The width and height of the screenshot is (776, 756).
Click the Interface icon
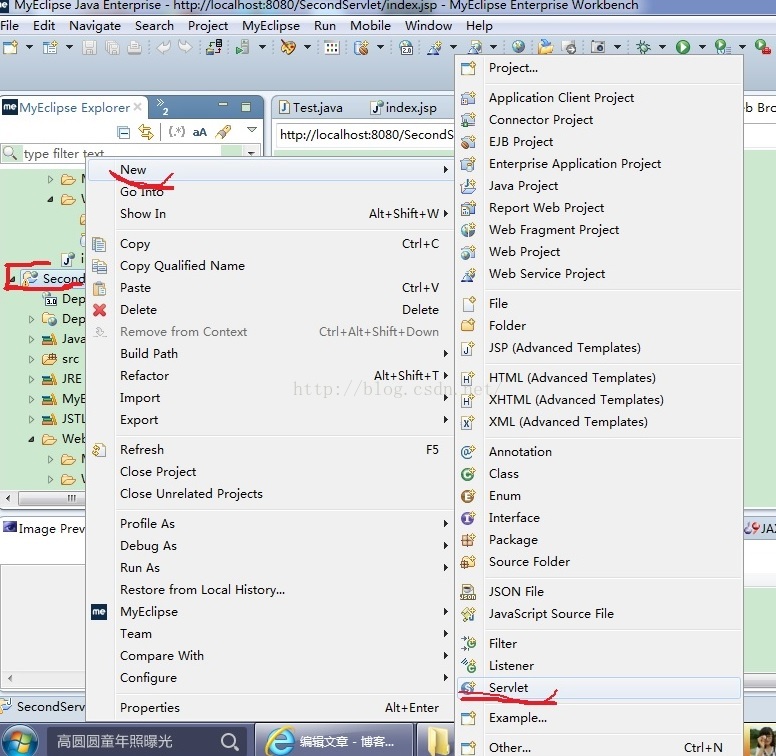pos(468,518)
